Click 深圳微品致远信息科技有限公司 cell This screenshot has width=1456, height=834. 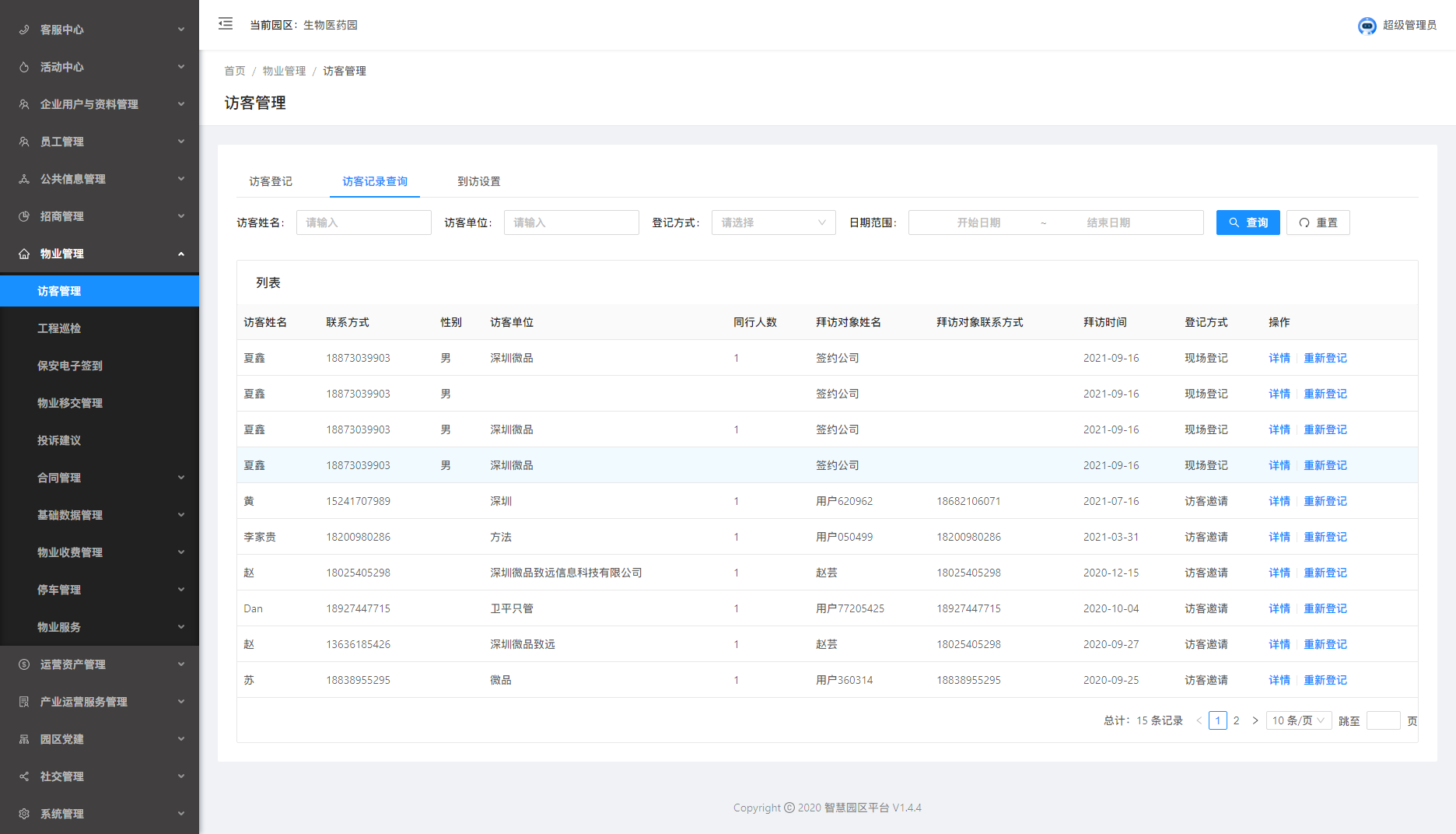[x=566, y=573]
